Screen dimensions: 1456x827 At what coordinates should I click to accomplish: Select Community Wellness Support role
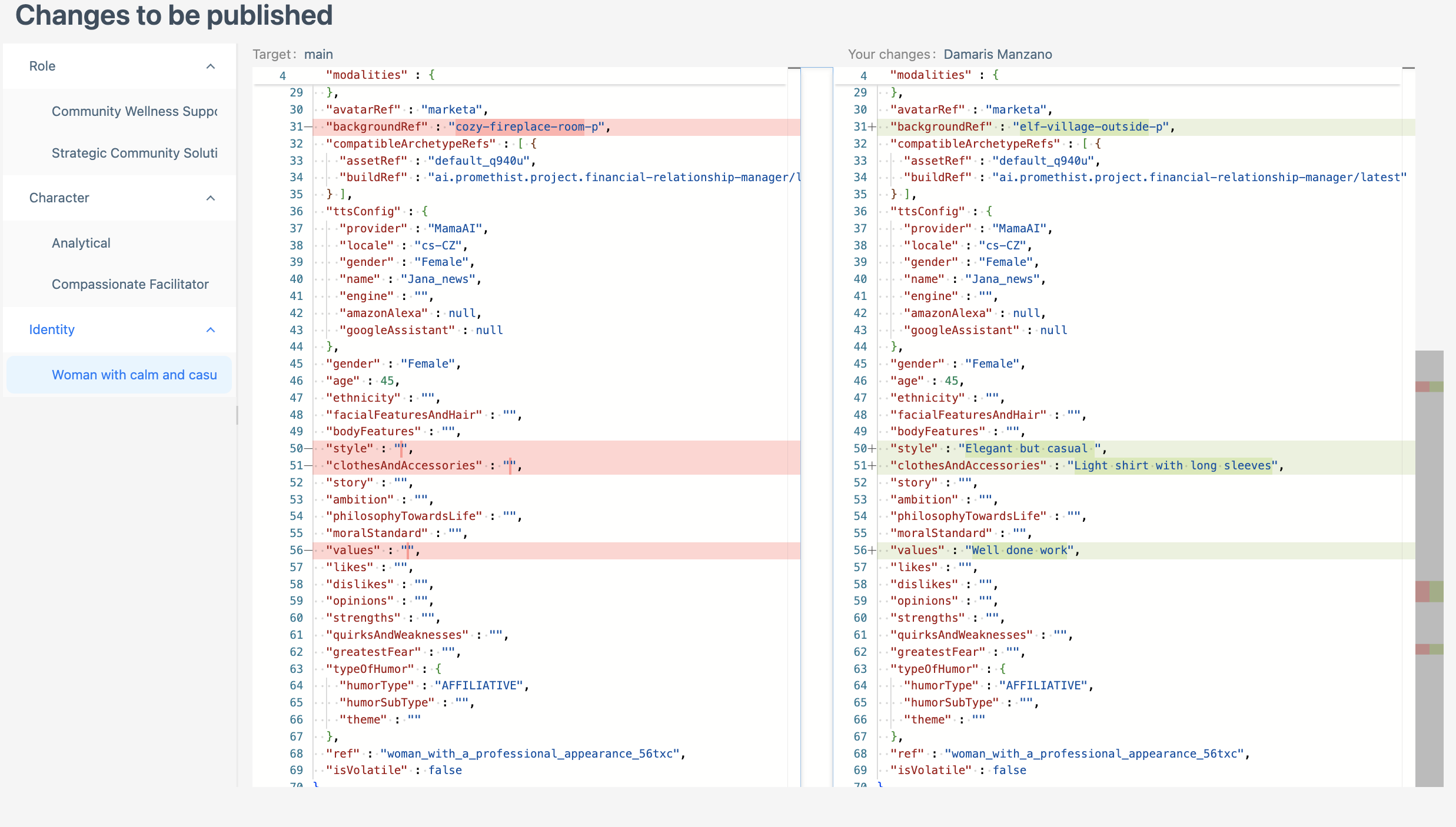coord(134,111)
